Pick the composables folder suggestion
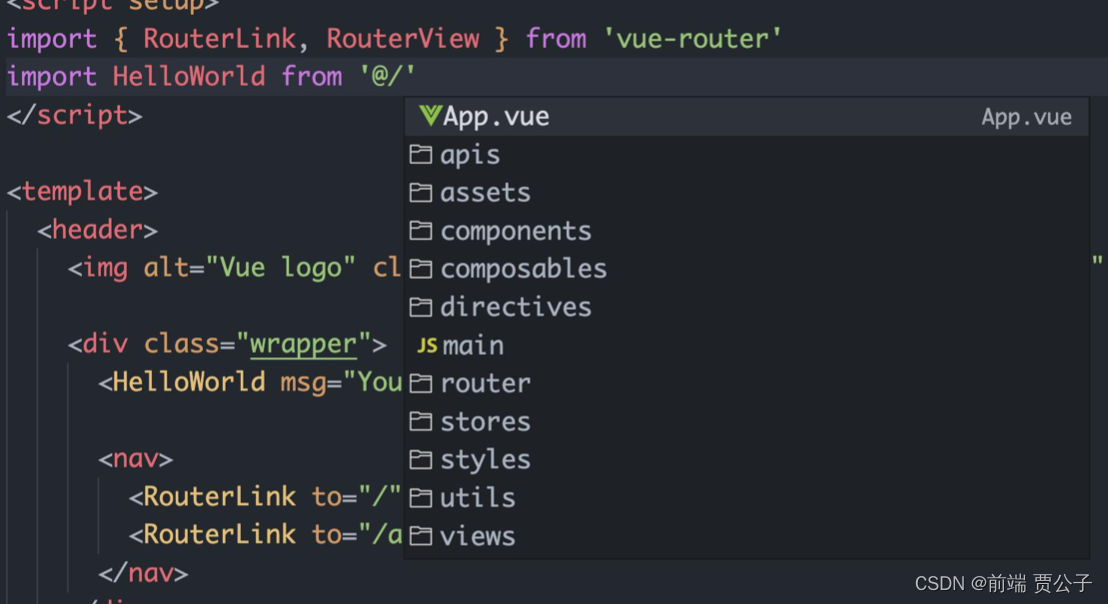 pos(746,269)
